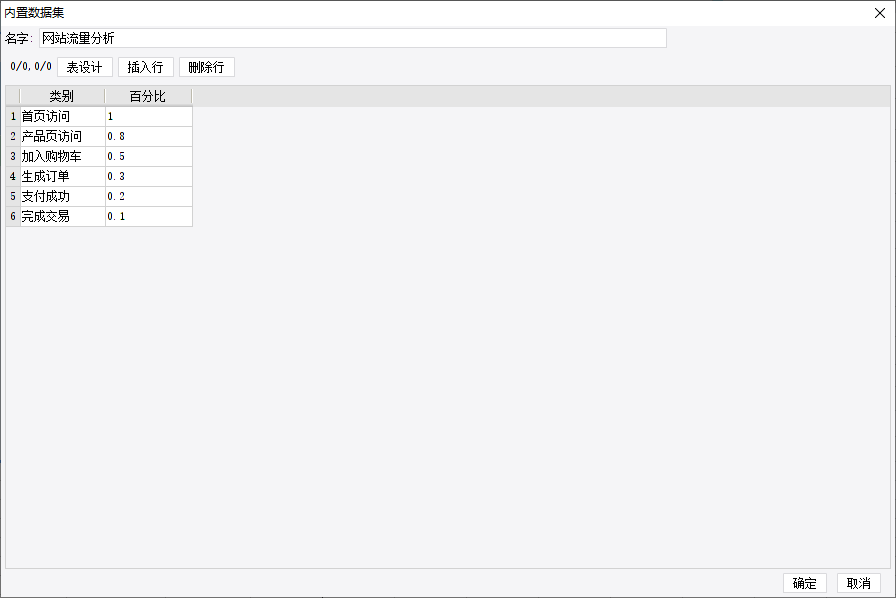Select row number 4 header
Image resolution: width=896 pixels, height=598 pixels.
(13, 177)
